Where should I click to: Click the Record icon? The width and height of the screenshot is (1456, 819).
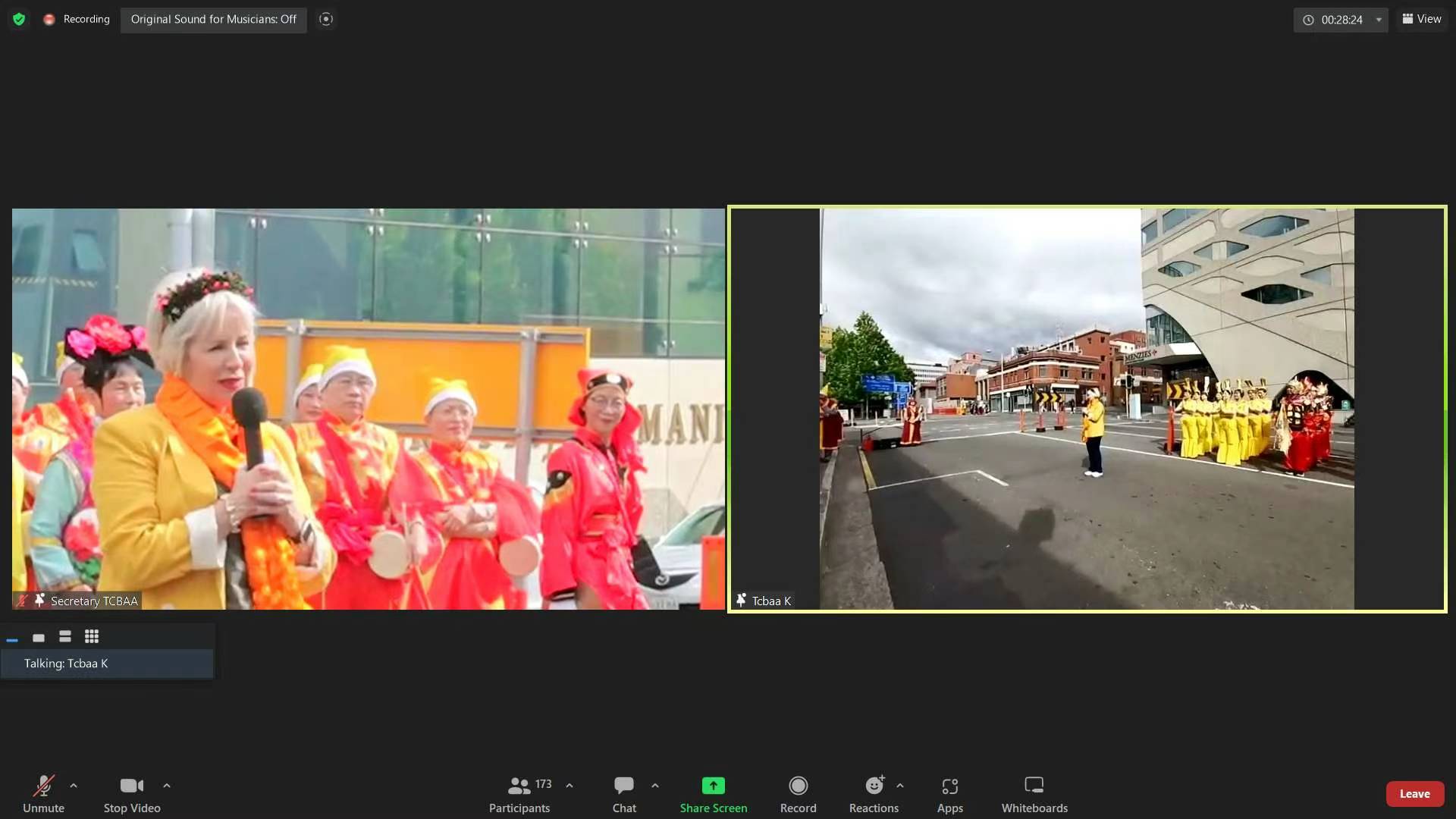[x=798, y=786]
